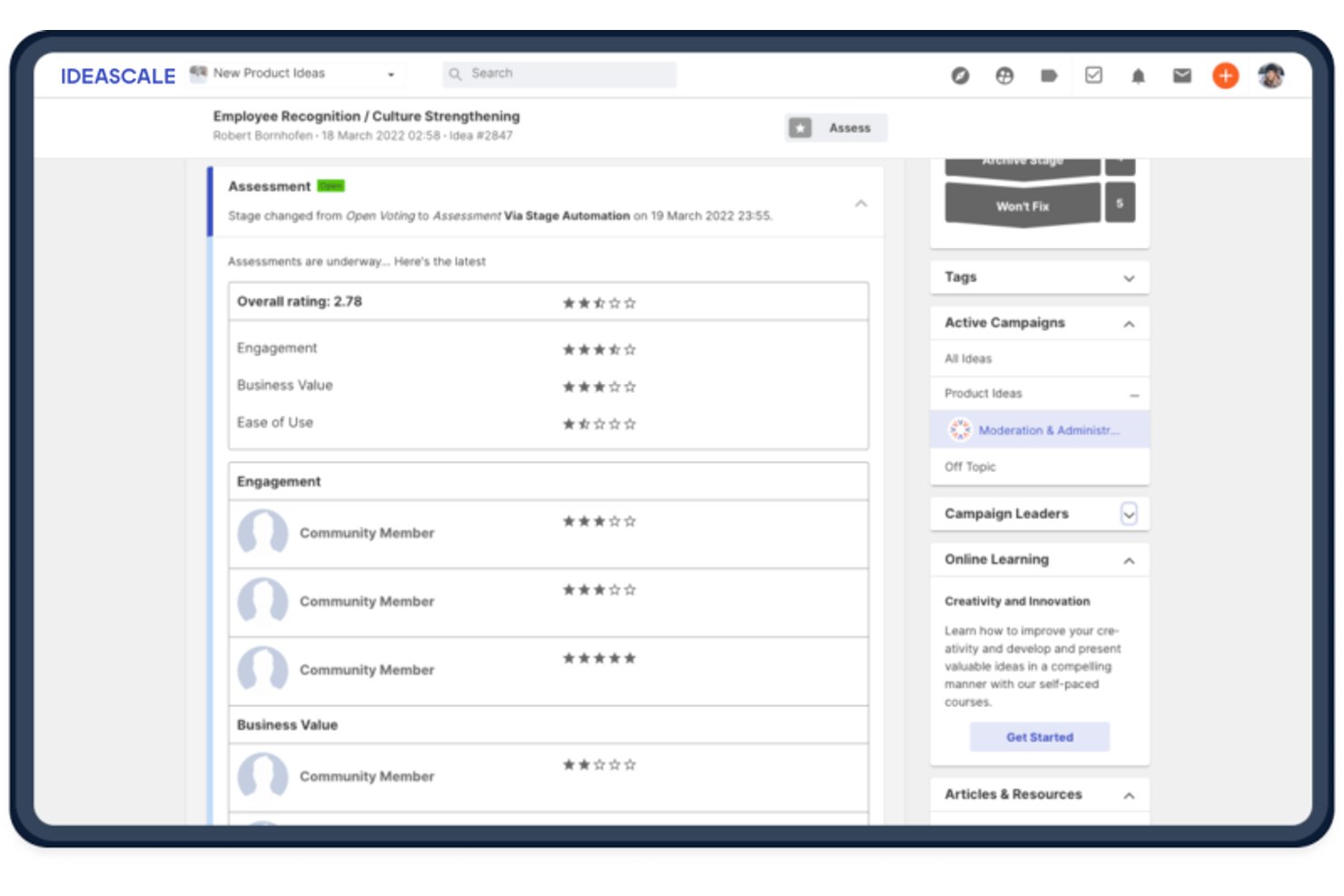
Task: Open messages envelope icon
Action: tap(1181, 75)
